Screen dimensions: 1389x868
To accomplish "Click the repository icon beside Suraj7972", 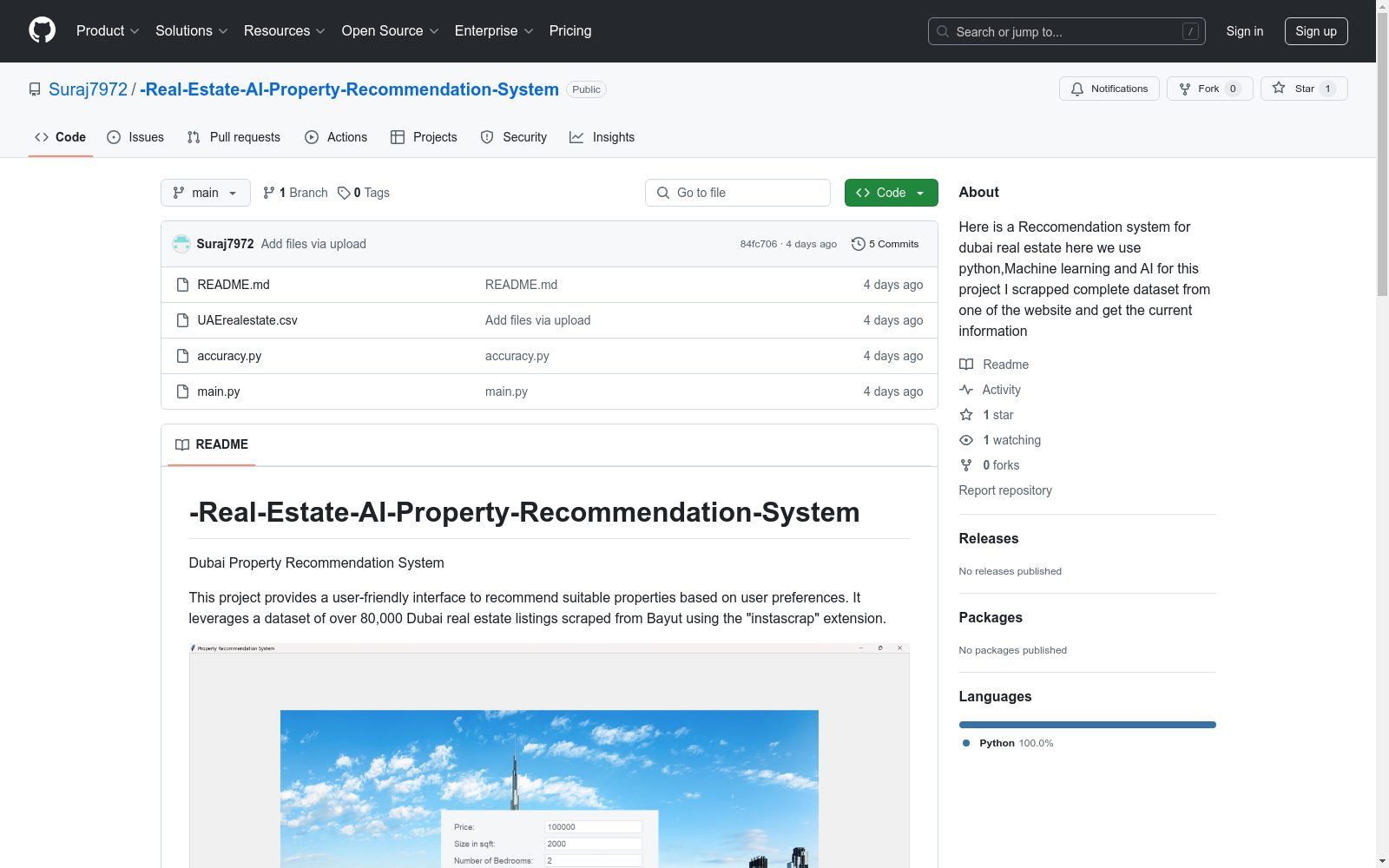I will pyautogui.click(x=35, y=89).
